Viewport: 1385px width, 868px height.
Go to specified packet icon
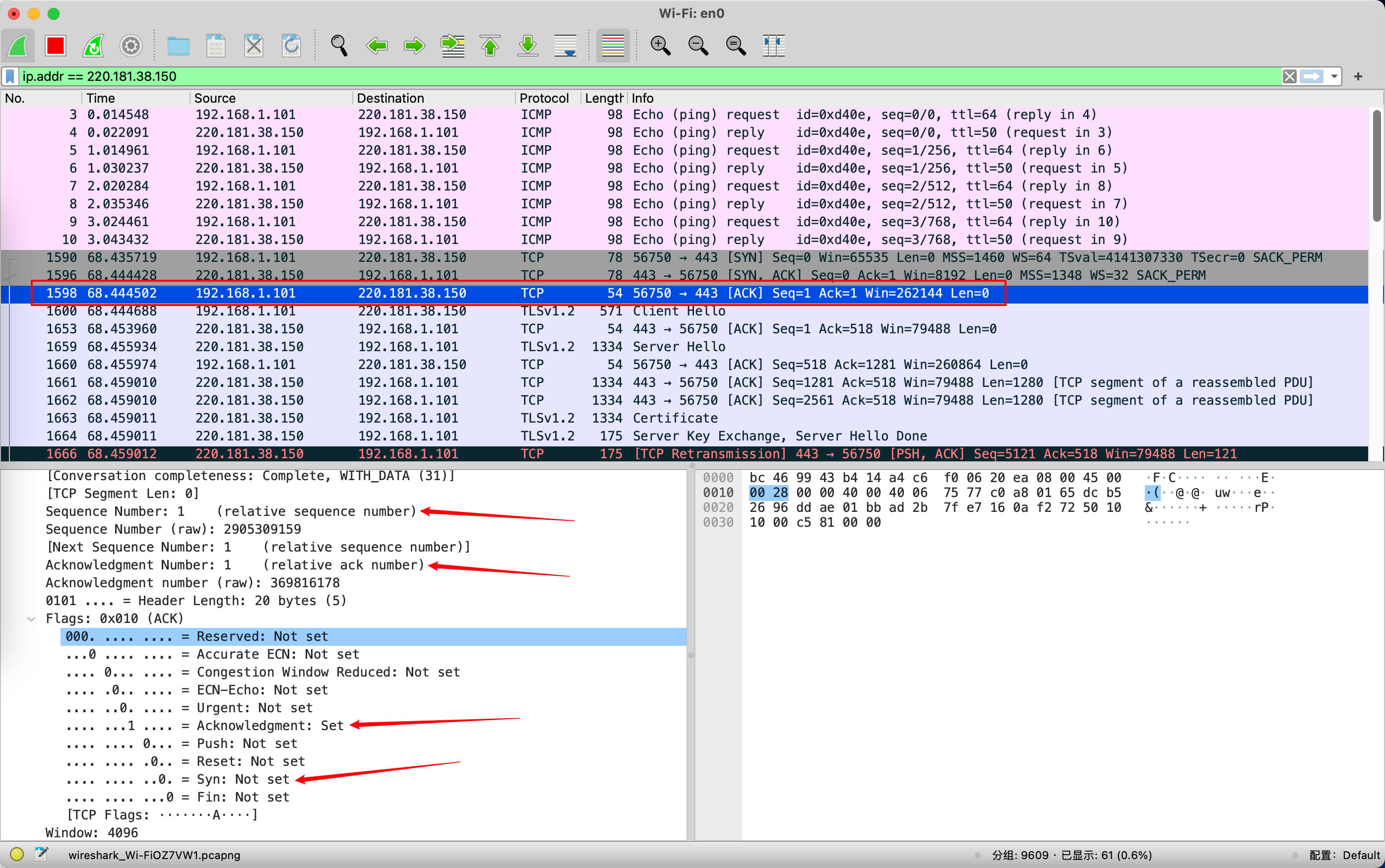coord(452,45)
